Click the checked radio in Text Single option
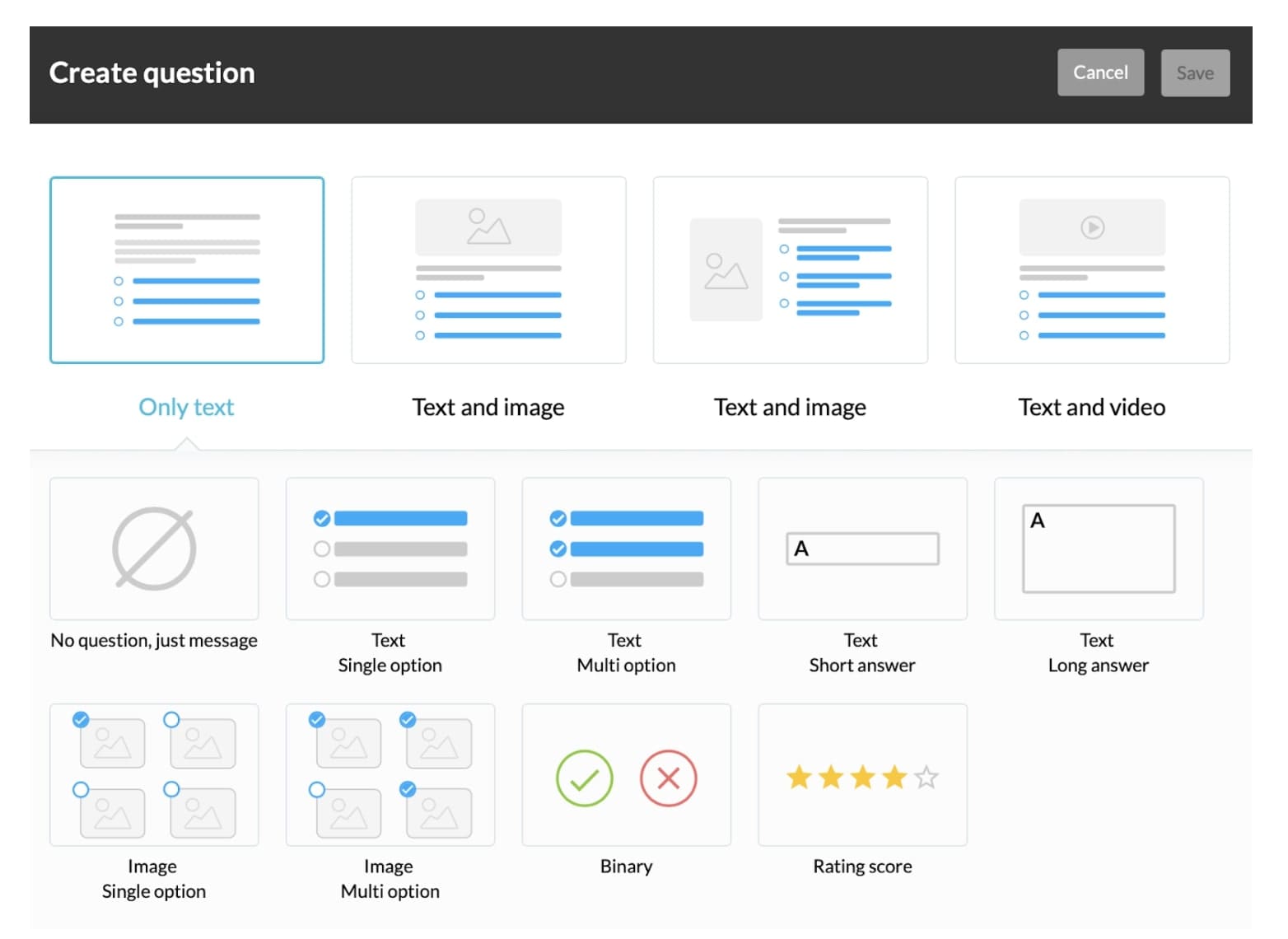Image resolution: width=1288 pixels, height=939 pixels. point(322,518)
